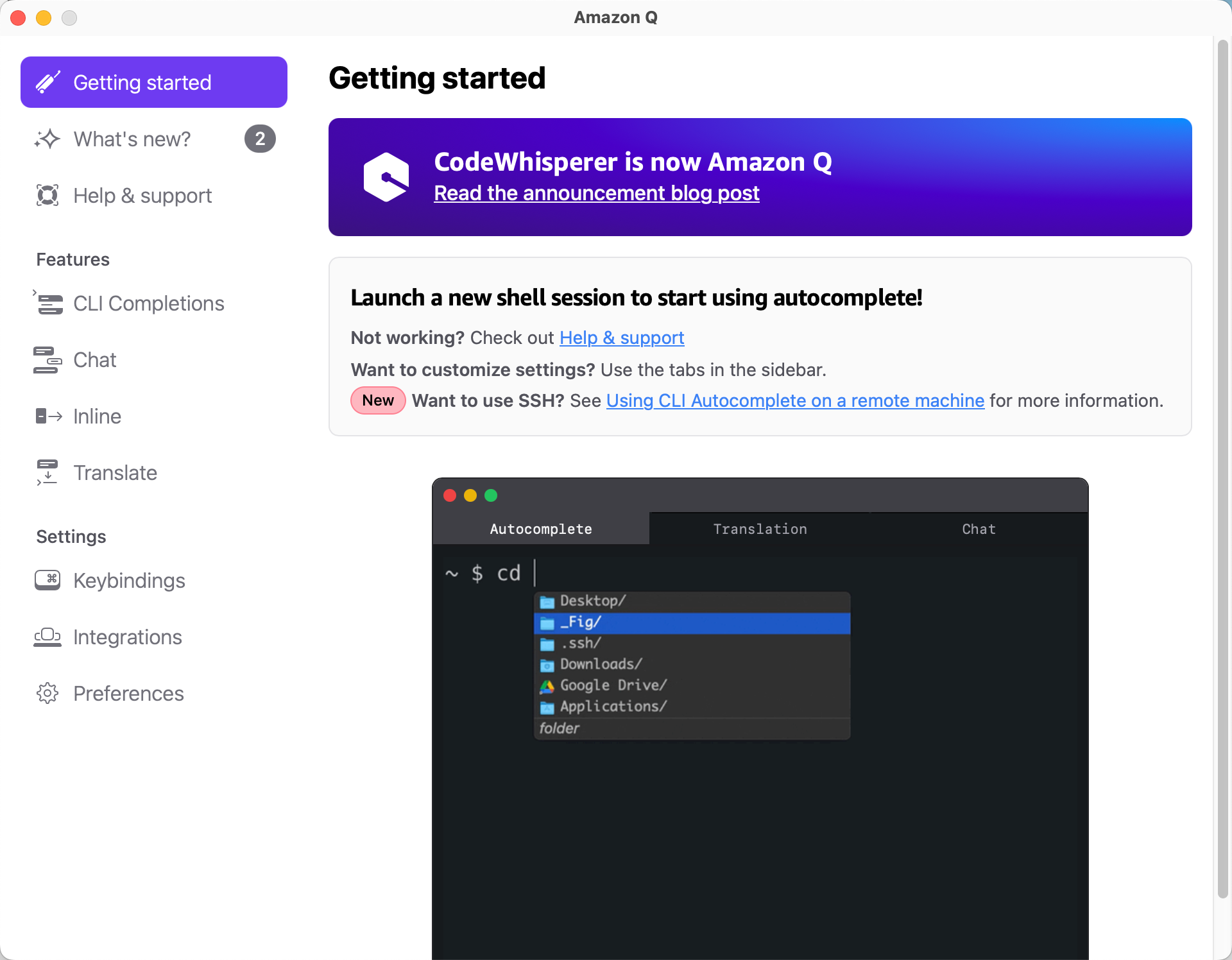Click the Keybindings command-key icon

(x=47, y=580)
